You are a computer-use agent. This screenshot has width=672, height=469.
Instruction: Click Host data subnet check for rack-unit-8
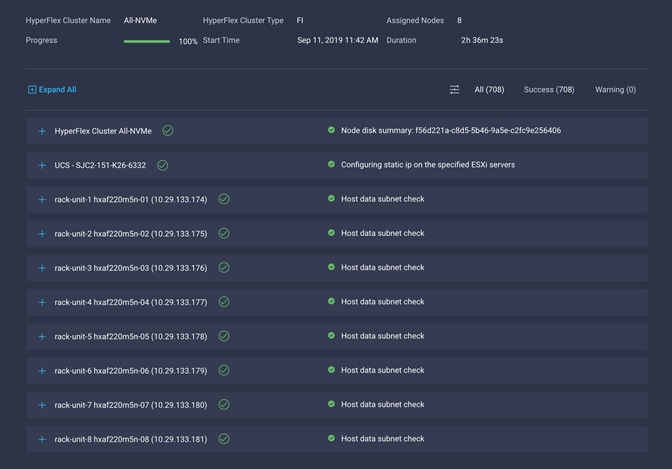[383, 439]
